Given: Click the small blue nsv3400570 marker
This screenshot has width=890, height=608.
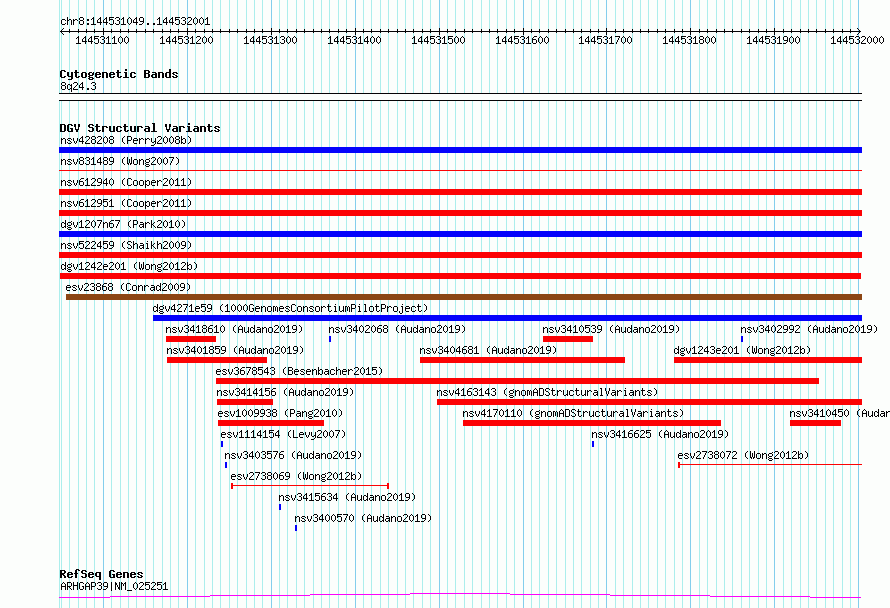Looking at the screenshot, I should 296,528.
